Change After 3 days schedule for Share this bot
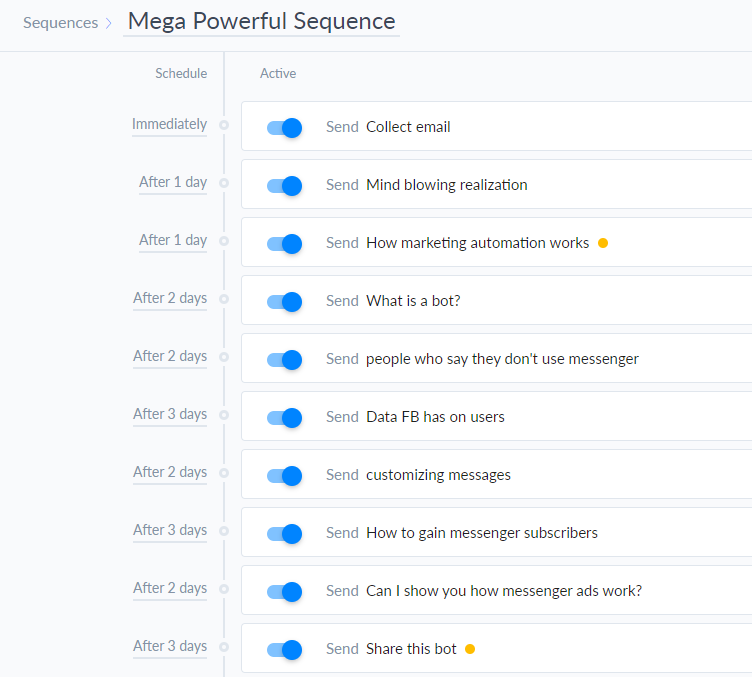The image size is (752, 677). coord(170,647)
